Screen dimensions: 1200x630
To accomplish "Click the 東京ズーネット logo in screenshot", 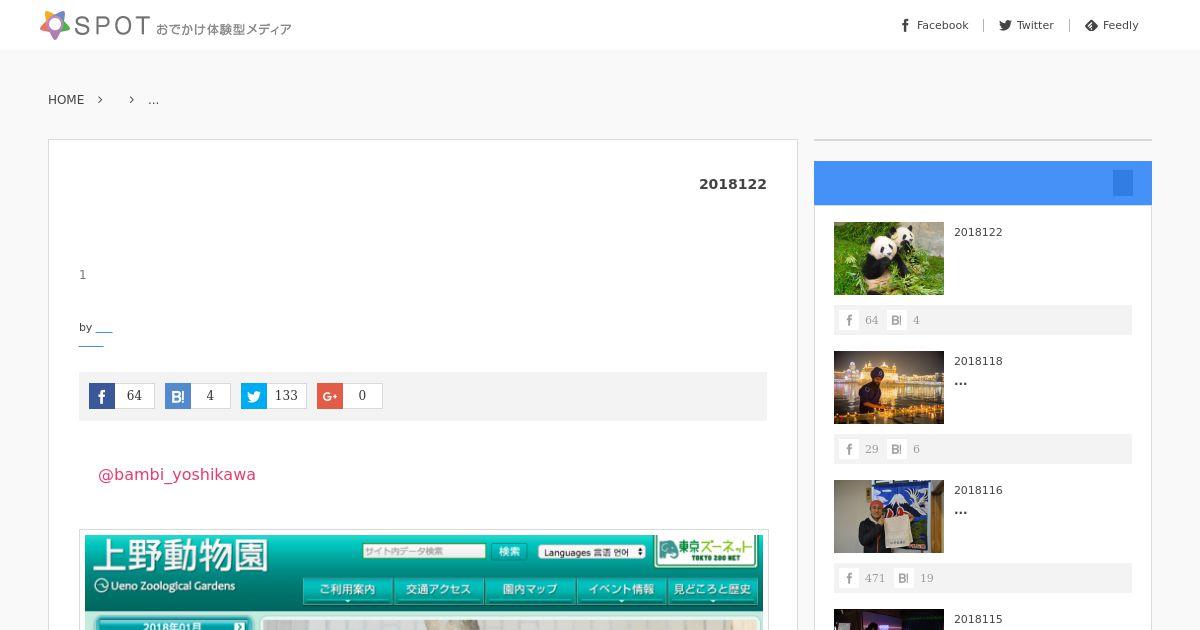I will (706, 550).
